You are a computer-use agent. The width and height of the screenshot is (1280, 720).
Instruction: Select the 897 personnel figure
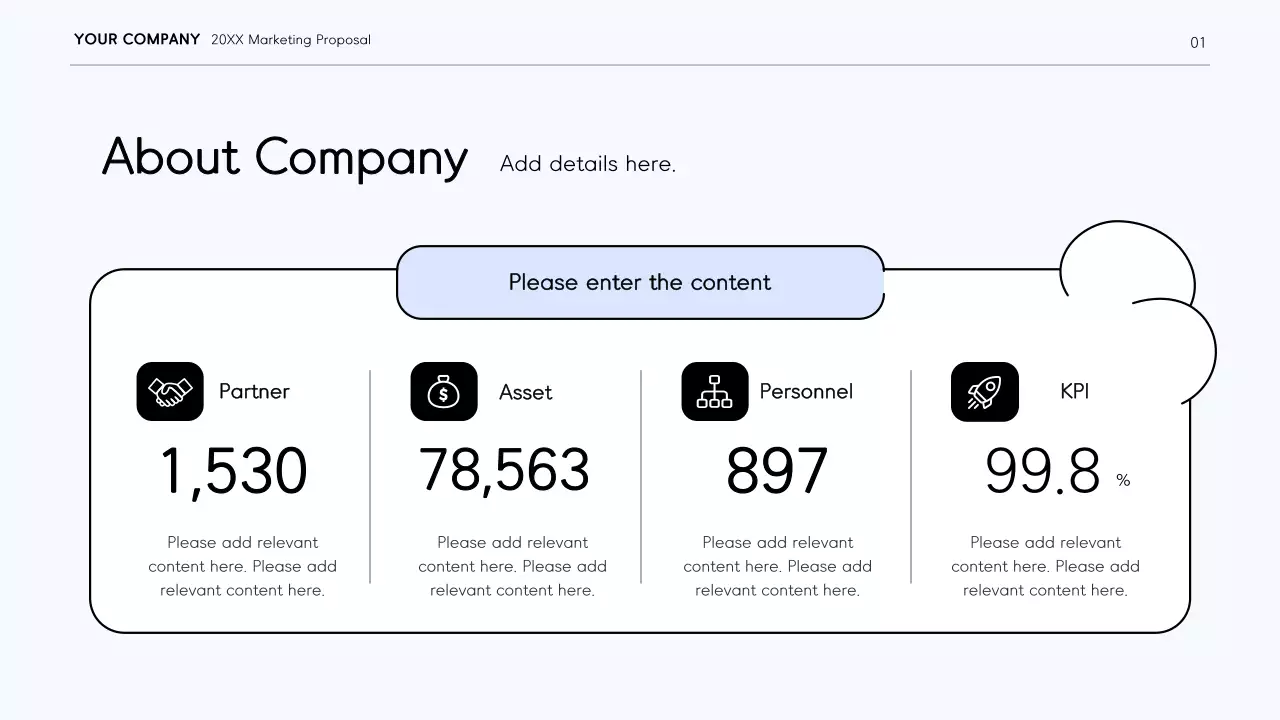coord(777,471)
